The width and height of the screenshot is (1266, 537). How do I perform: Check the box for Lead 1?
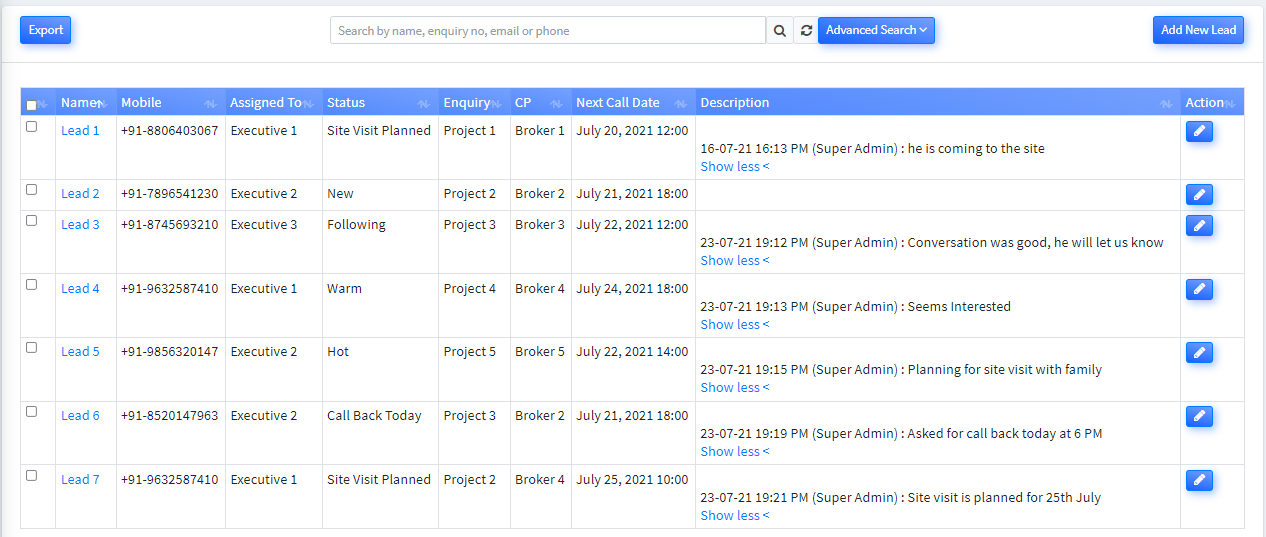31,126
